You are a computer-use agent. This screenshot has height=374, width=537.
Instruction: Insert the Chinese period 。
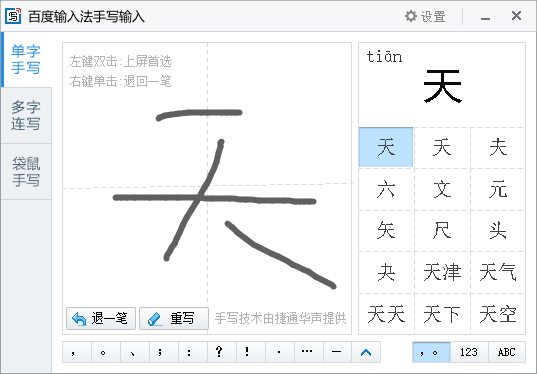tap(106, 352)
